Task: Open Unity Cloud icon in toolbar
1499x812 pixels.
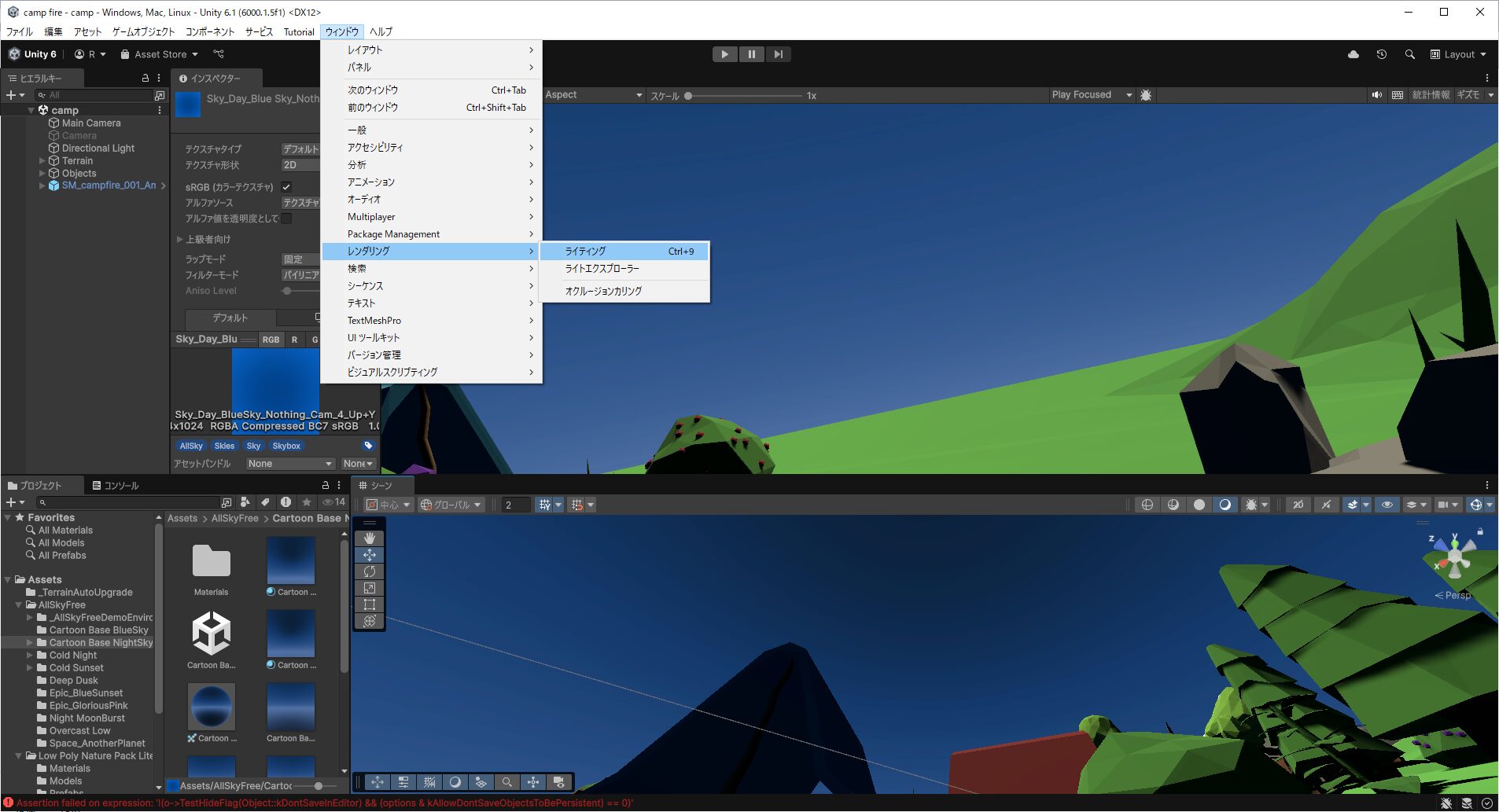Action: click(1353, 54)
